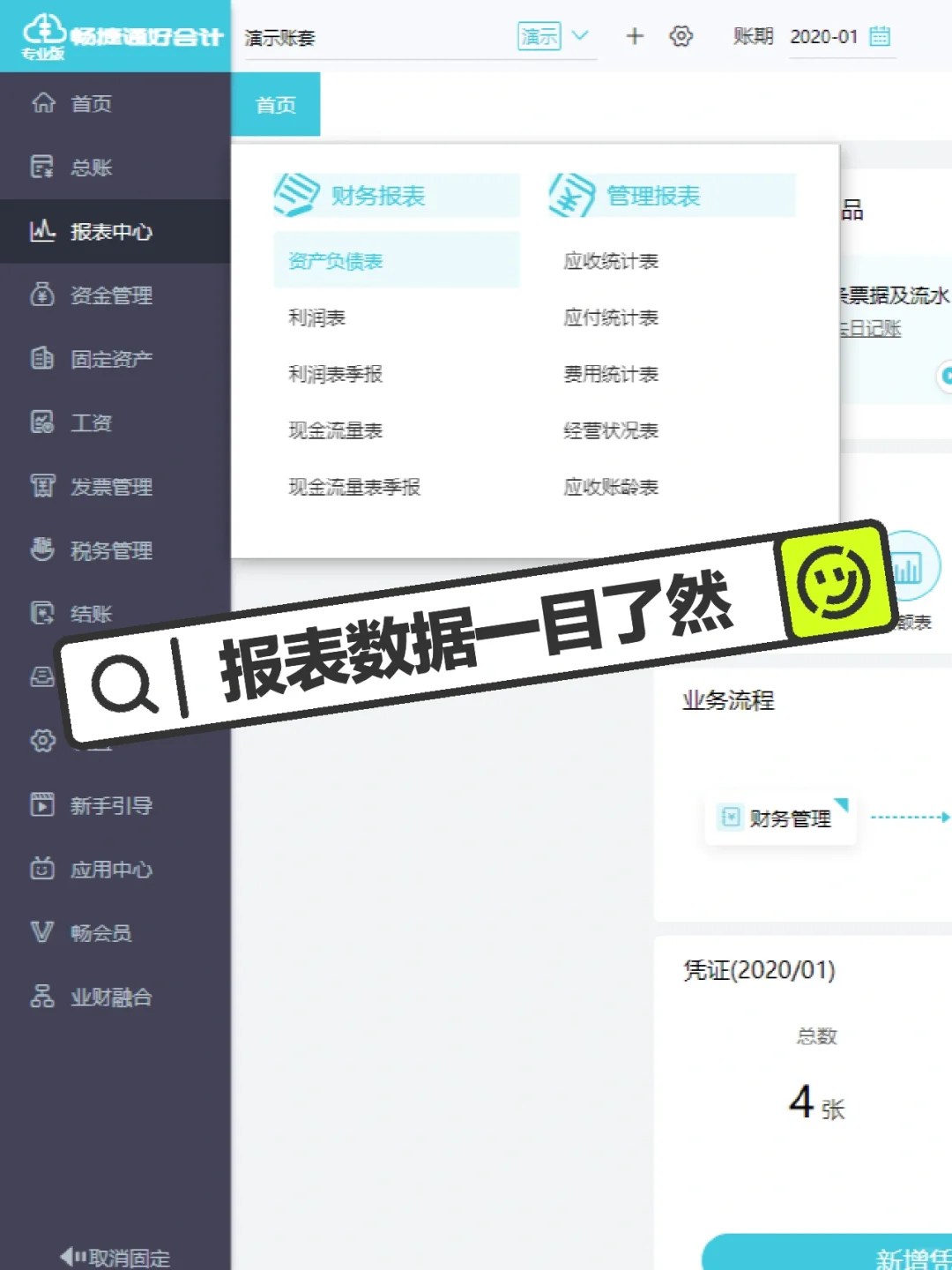Viewport: 952px width, 1270px height.
Task: Toggle 取消固定 to unpin the sidebar
Action: [113, 1258]
